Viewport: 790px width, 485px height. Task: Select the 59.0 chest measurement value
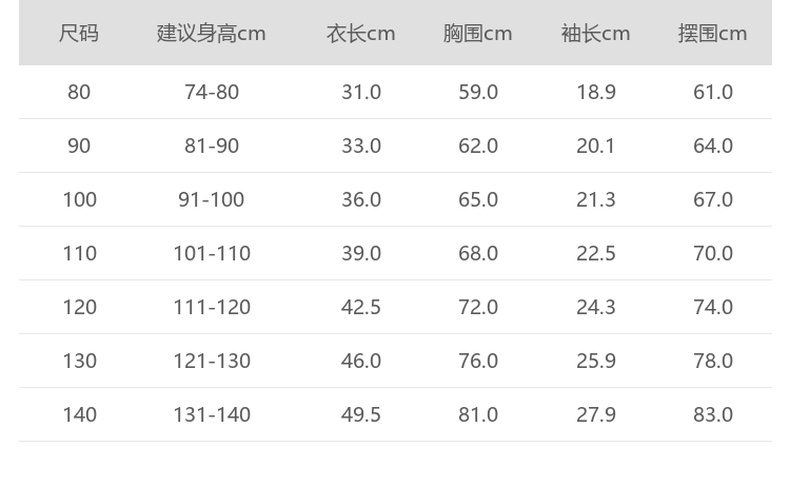[478, 92]
